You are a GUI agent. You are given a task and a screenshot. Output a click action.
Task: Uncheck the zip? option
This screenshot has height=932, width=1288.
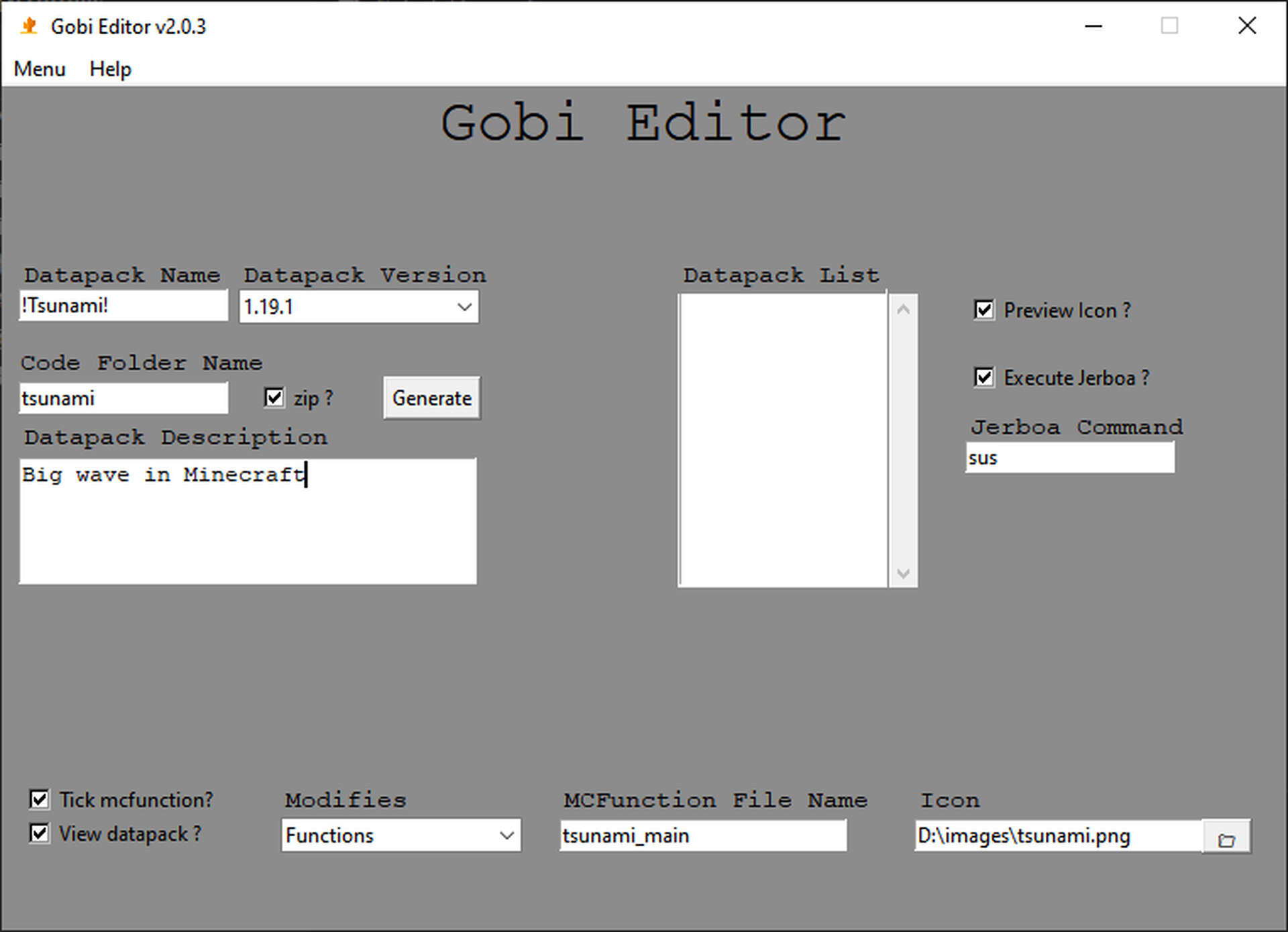coord(274,398)
